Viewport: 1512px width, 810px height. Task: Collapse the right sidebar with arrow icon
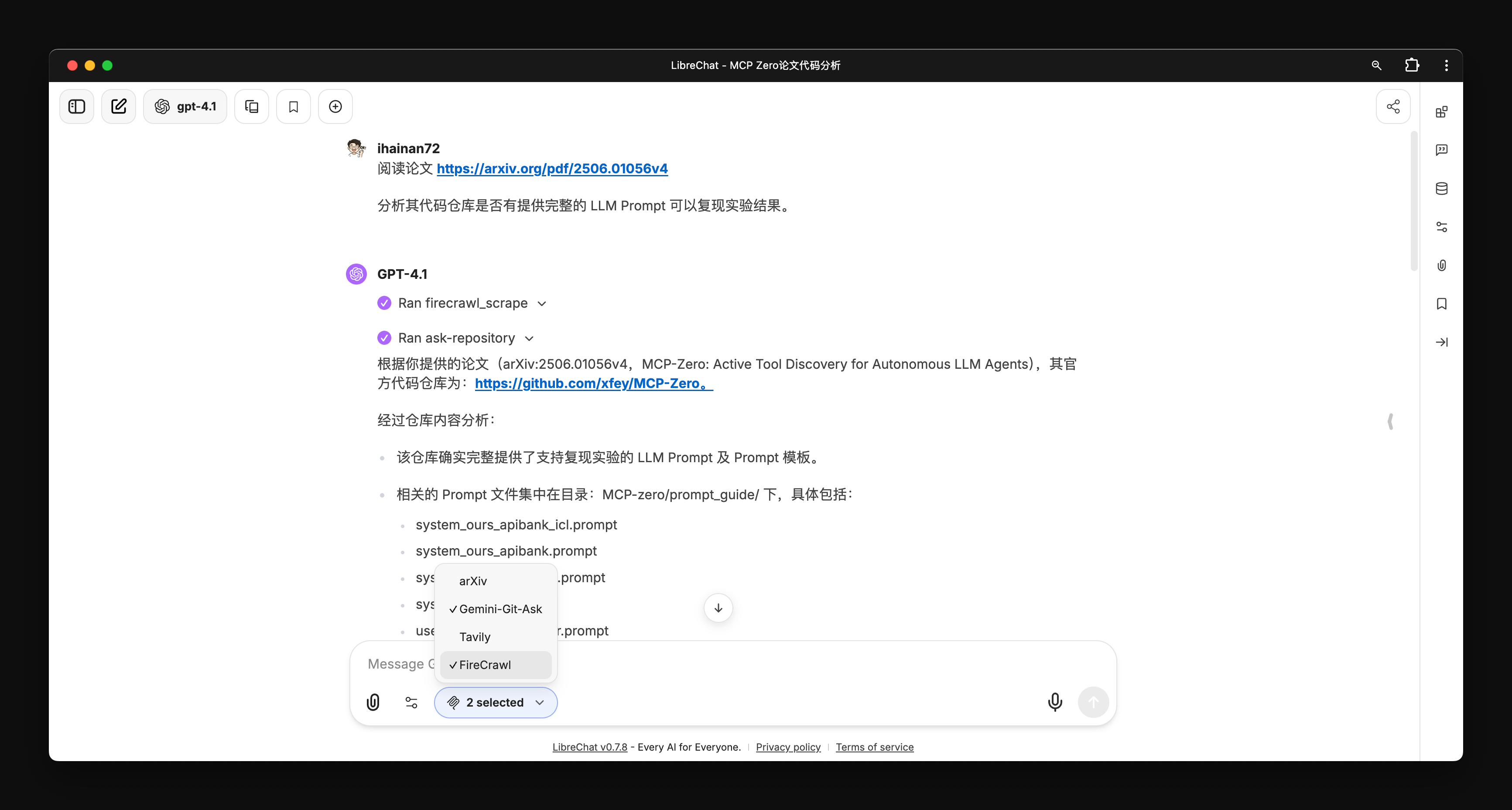click(x=1442, y=342)
